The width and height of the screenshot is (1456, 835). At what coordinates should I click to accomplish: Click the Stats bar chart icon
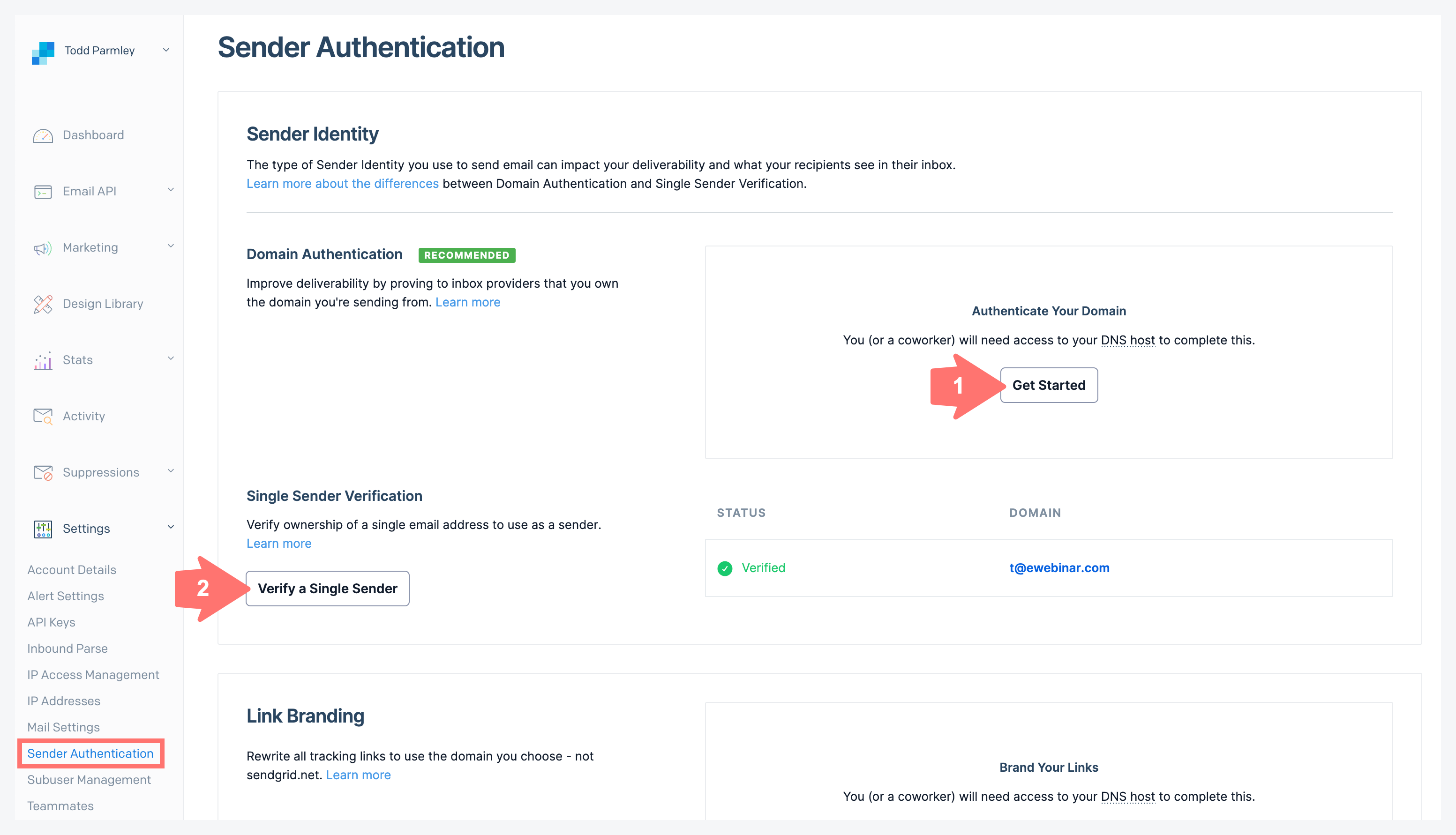tap(43, 361)
